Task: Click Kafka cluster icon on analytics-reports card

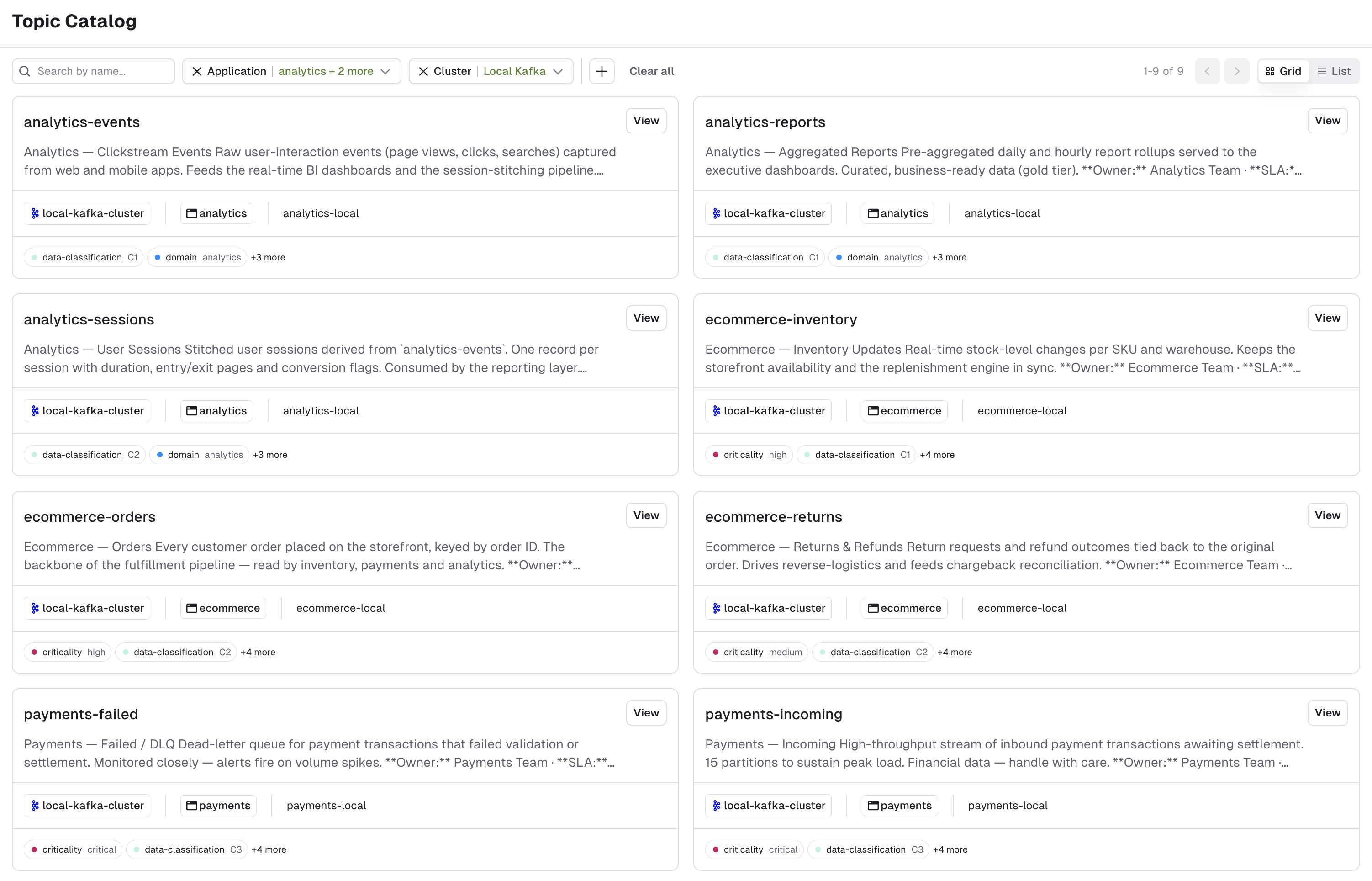Action: 716,213
